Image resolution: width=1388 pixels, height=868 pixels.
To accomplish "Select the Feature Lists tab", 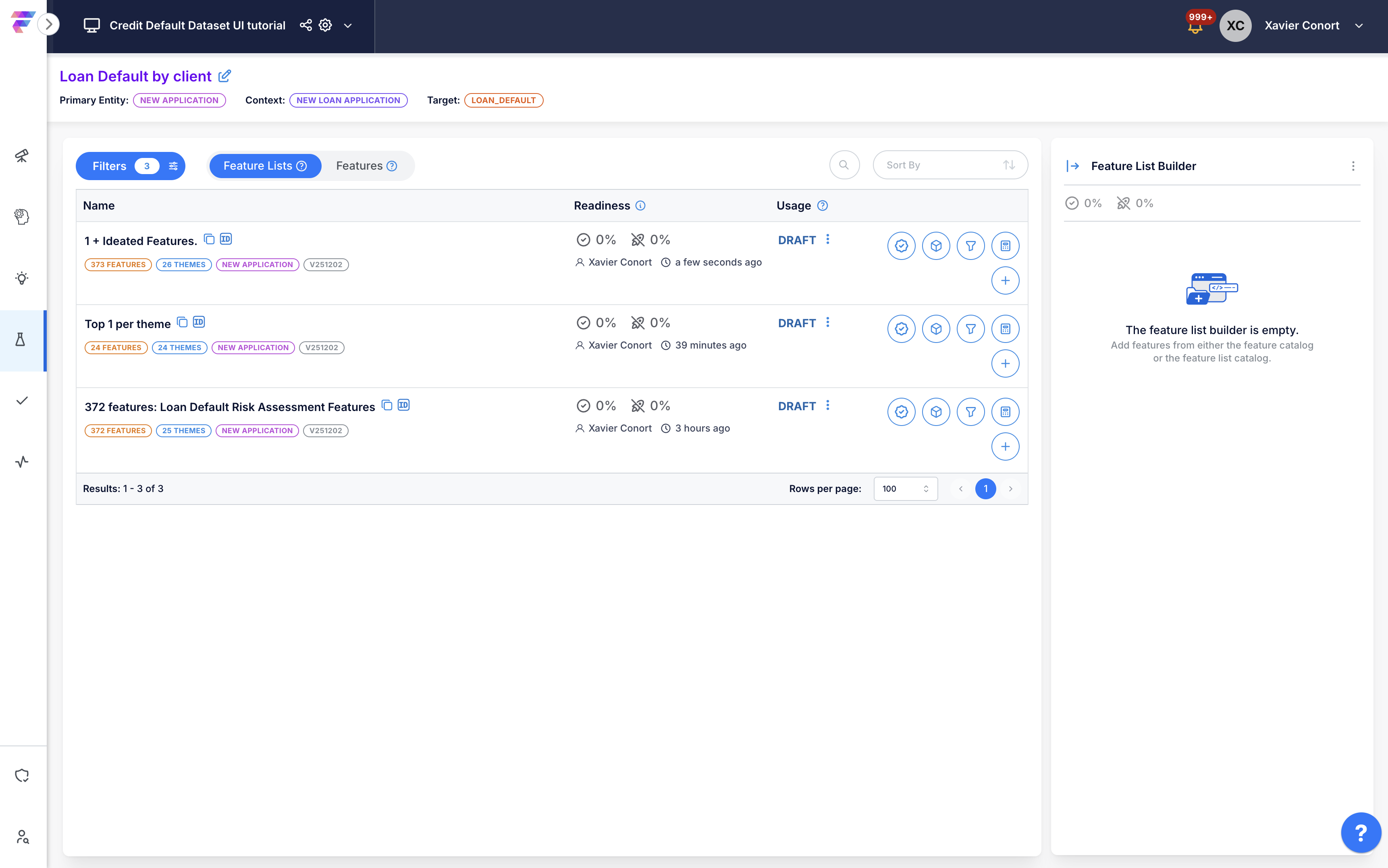I will pyautogui.click(x=265, y=166).
